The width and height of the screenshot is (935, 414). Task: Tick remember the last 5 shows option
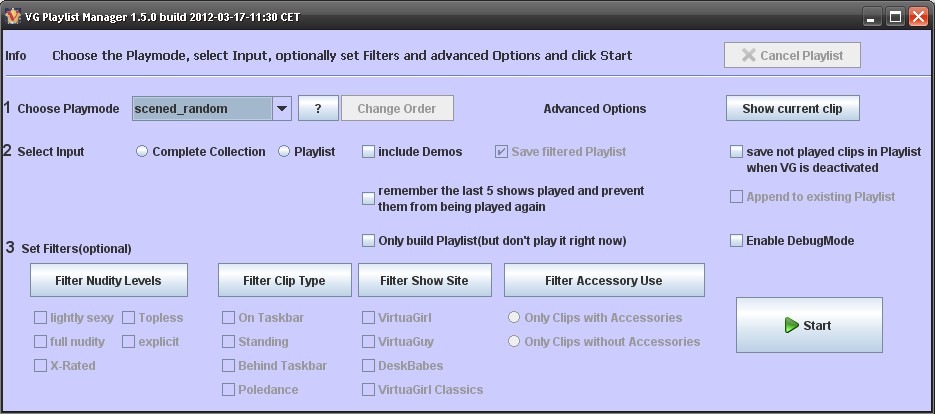368,198
